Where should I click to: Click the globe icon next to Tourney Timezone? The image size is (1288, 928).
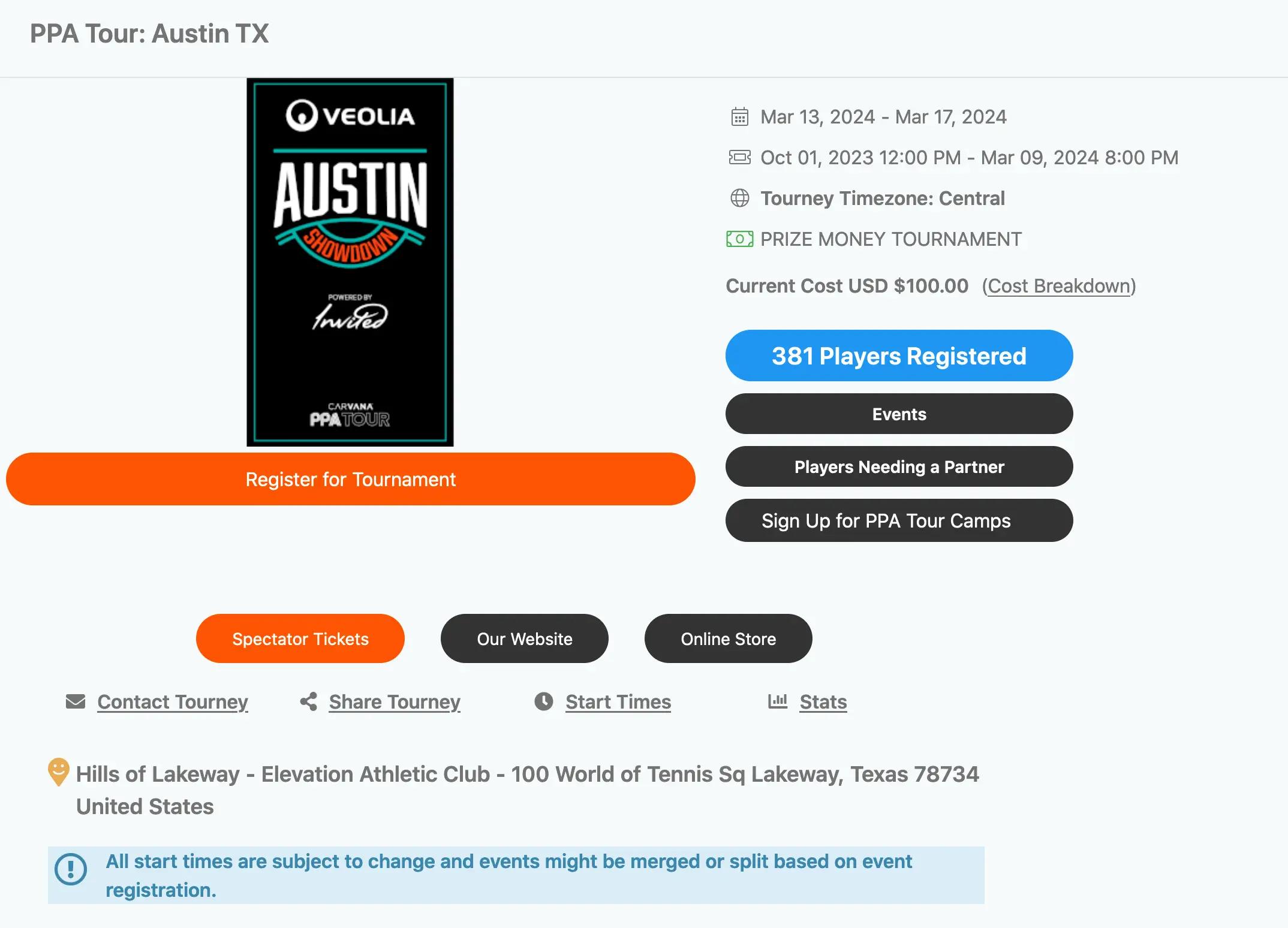pyautogui.click(x=740, y=198)
